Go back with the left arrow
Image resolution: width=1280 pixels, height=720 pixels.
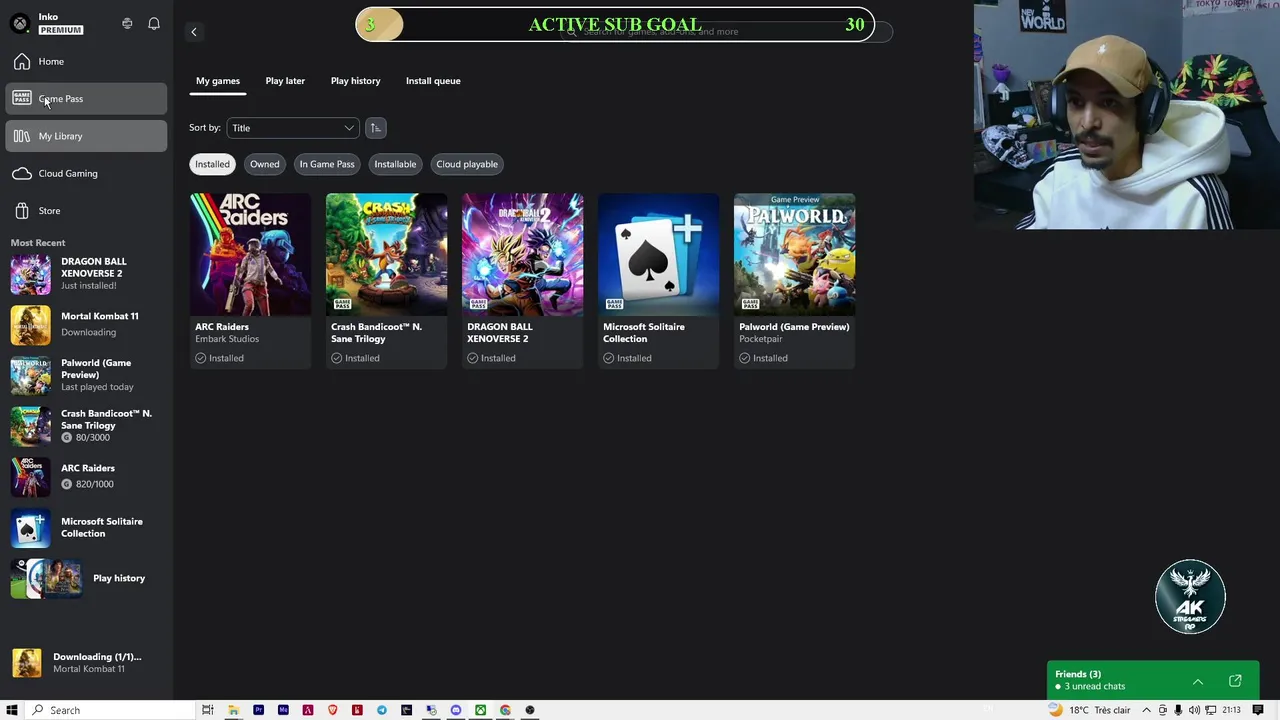pos(194,32)
